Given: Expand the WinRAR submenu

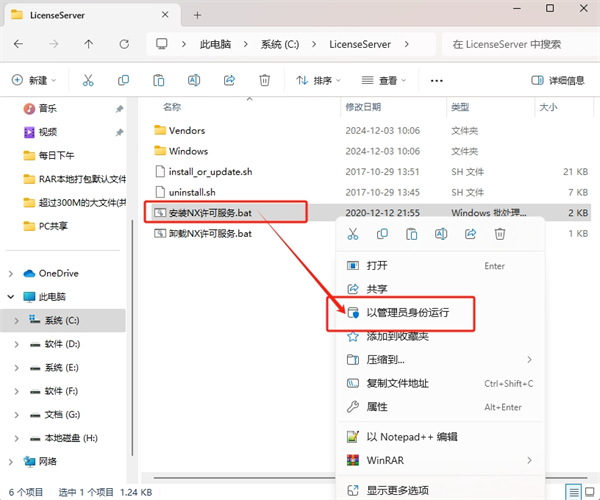Looking at the screenshot, I should pos(440,460).
